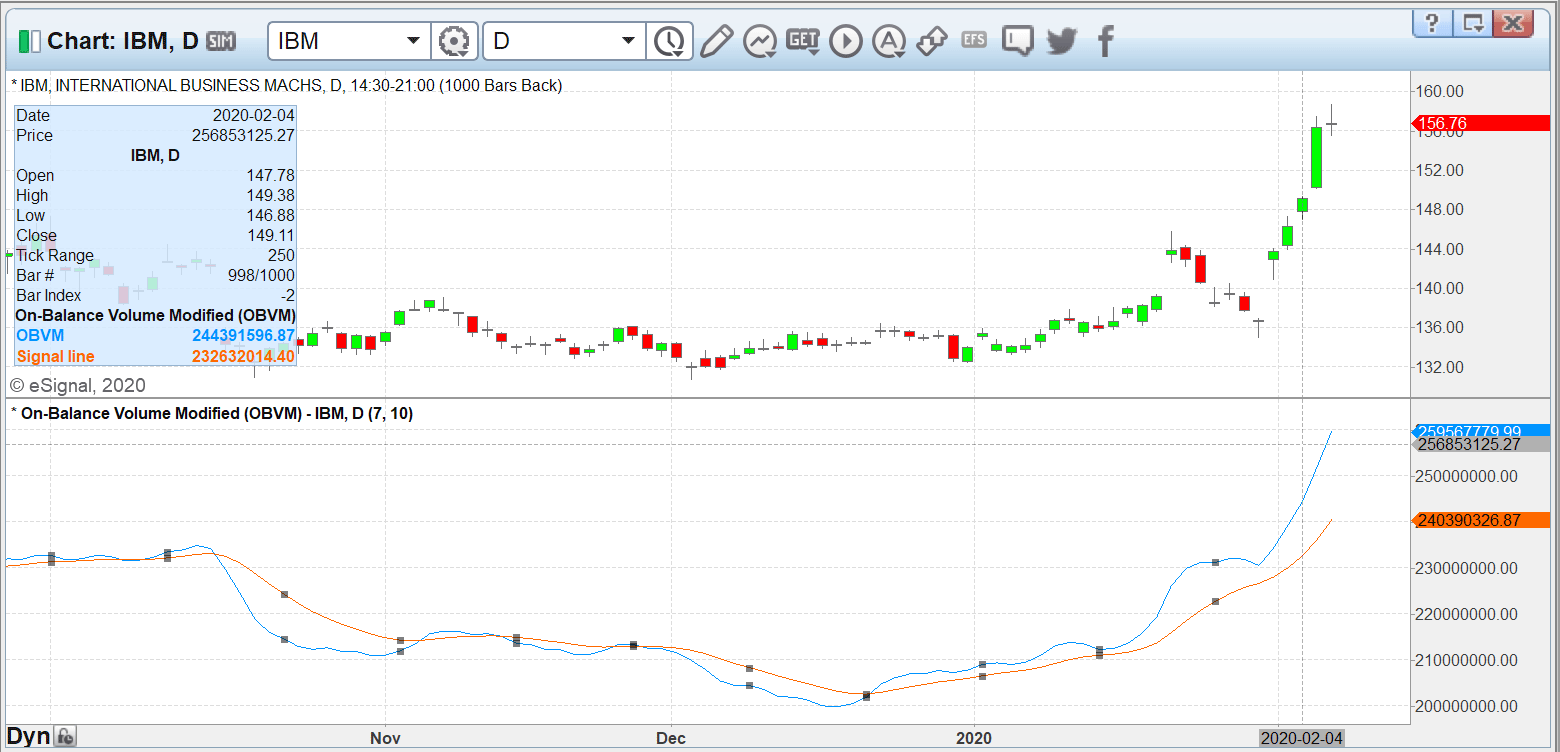Click the 160.00 price axis label
The image size is (1560, 752).
click(x=1440, y=91)
